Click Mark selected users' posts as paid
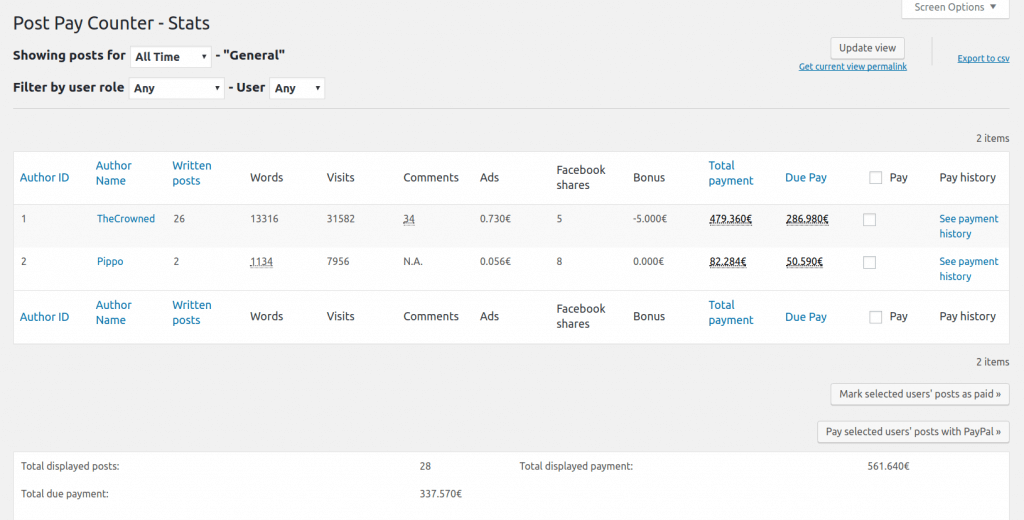Image resolution: width=1024 pixels, height=520 pixels. tap(919, 394)
